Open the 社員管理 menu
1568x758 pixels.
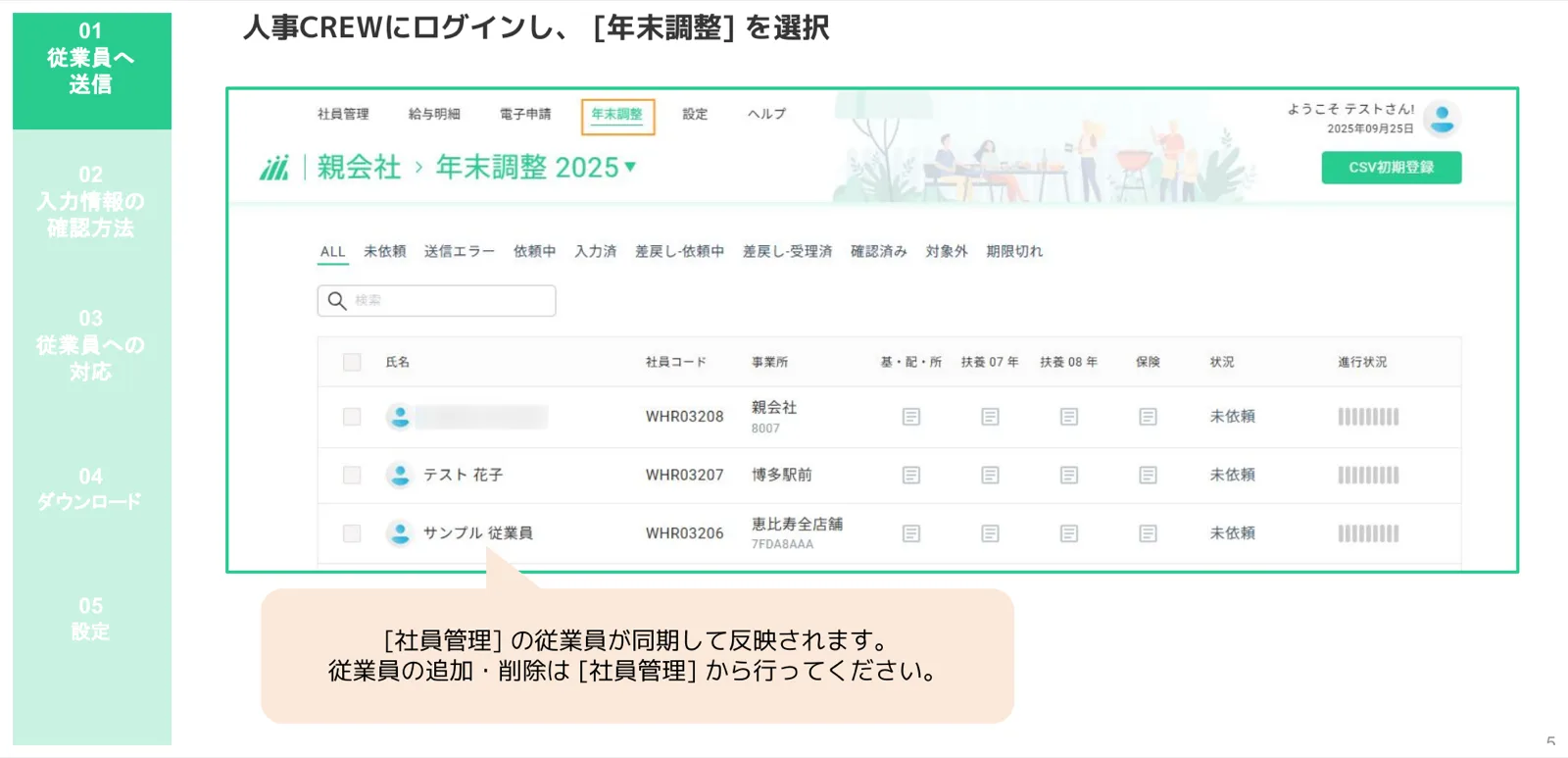[343, 114]
